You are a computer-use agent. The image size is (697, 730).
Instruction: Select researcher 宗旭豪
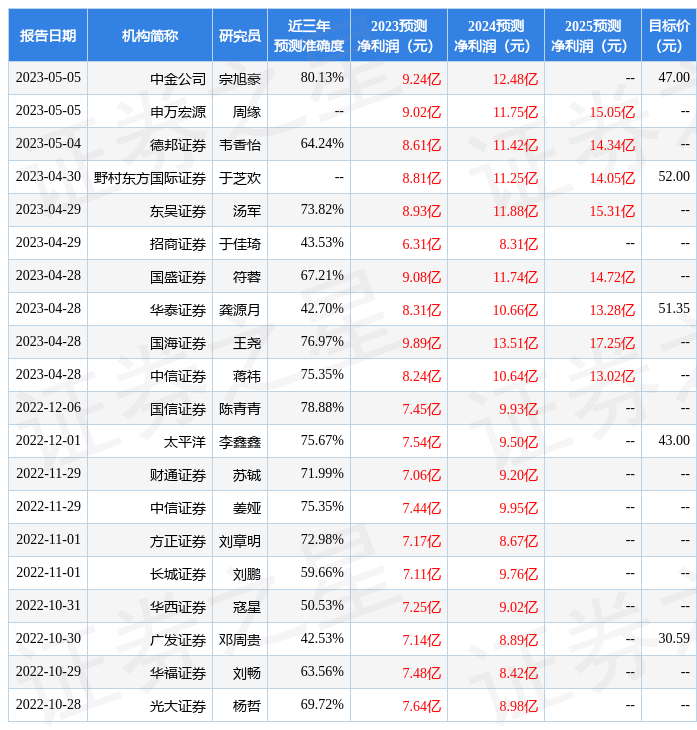[x=240, y=79]
